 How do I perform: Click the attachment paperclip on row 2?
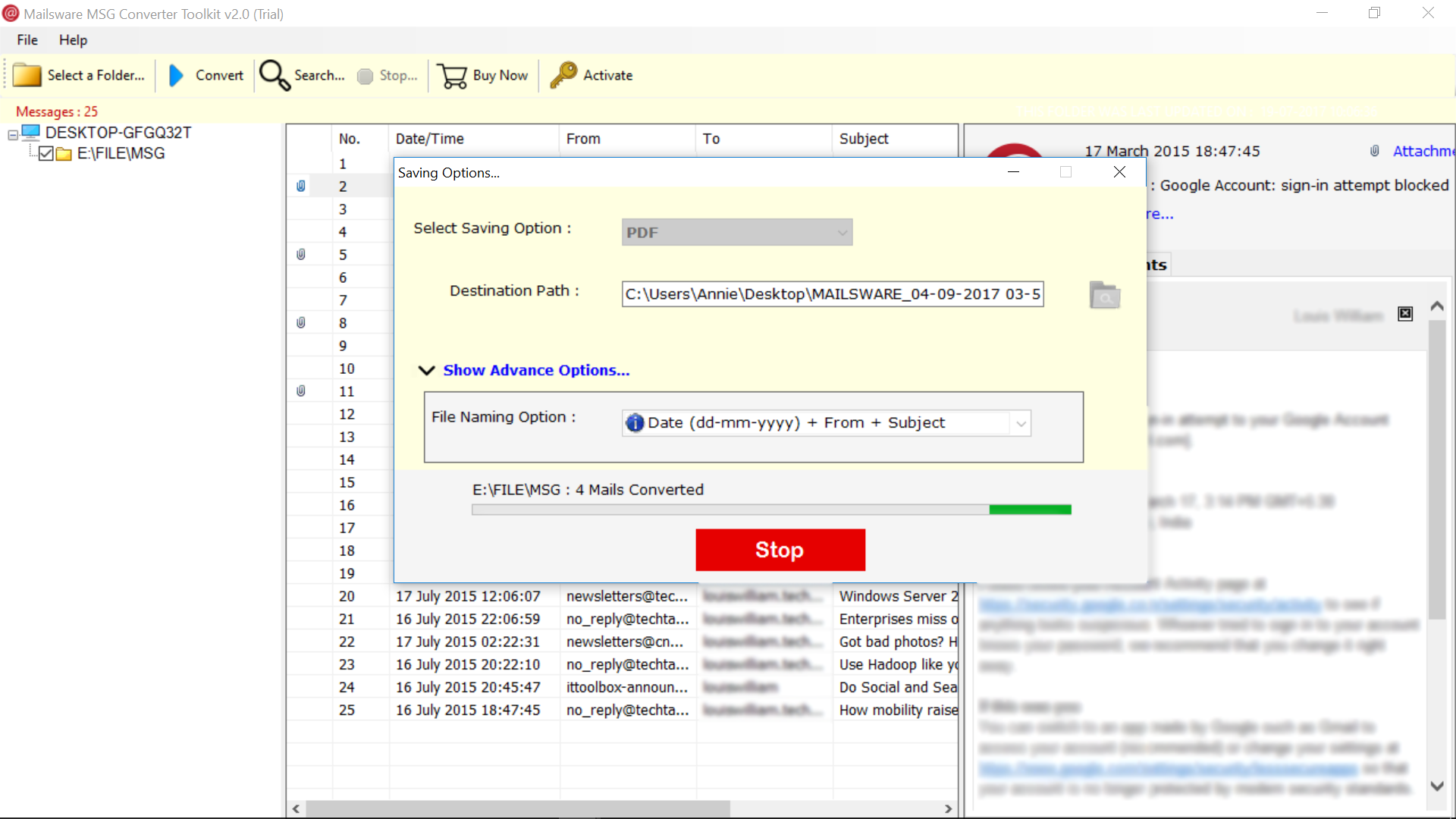(301, 186)
